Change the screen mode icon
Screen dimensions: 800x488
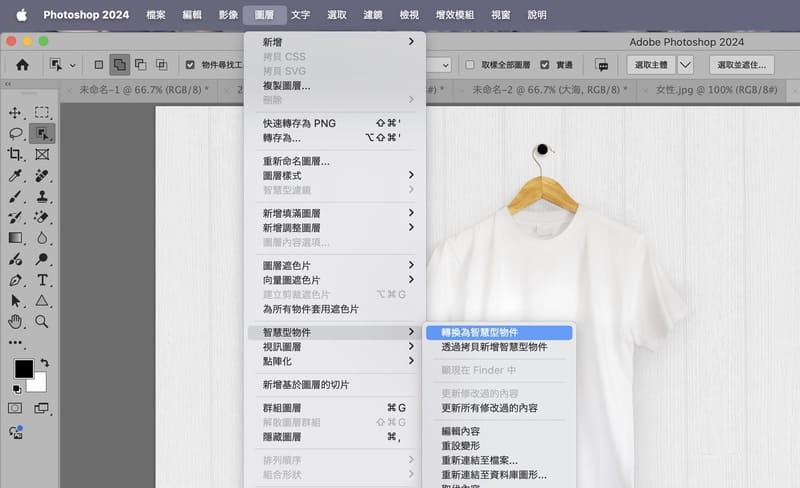41,408
